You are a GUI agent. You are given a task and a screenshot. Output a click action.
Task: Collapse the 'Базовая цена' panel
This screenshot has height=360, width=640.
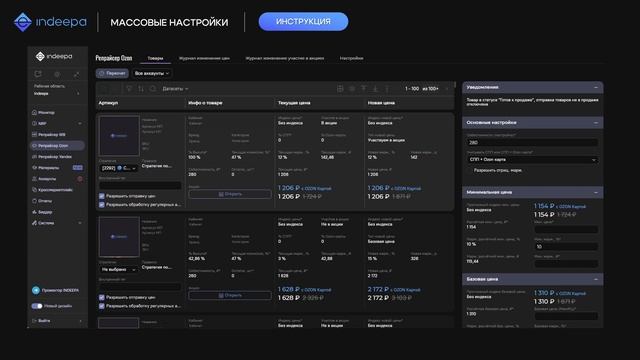tap(596, 279)
